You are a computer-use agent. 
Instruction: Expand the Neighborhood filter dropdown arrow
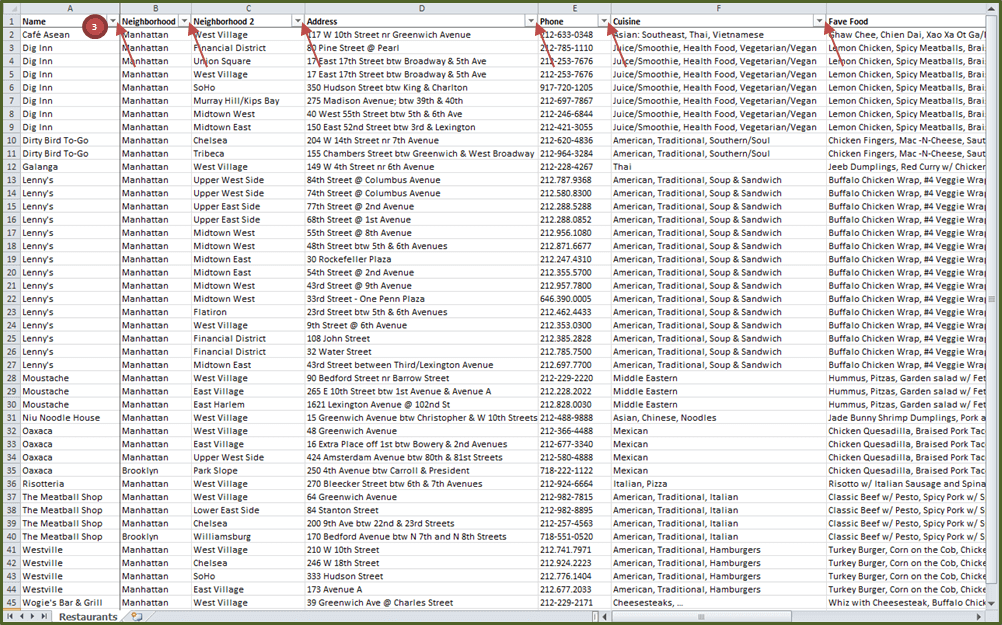pyautogui.click(x=184, y=21)
